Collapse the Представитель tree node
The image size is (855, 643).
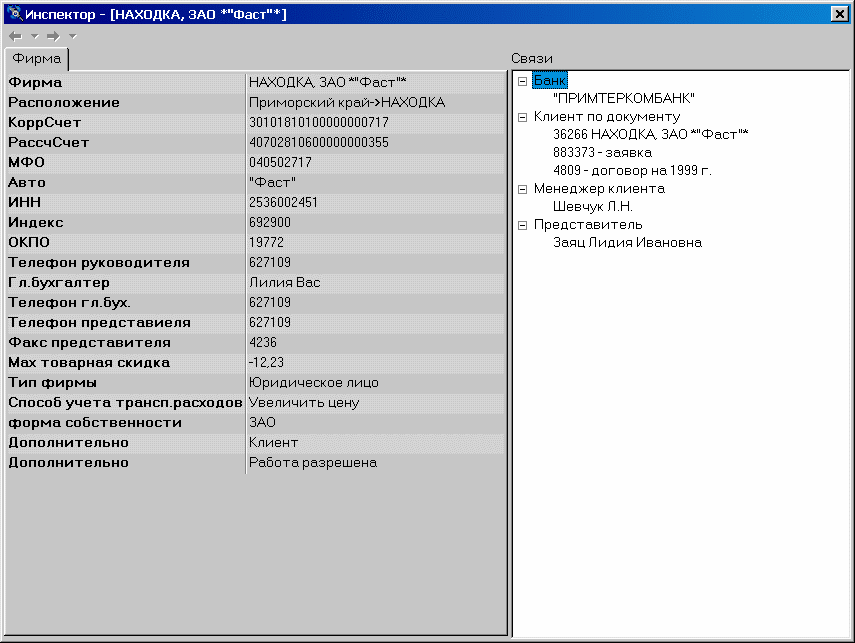tap(523, 225)
